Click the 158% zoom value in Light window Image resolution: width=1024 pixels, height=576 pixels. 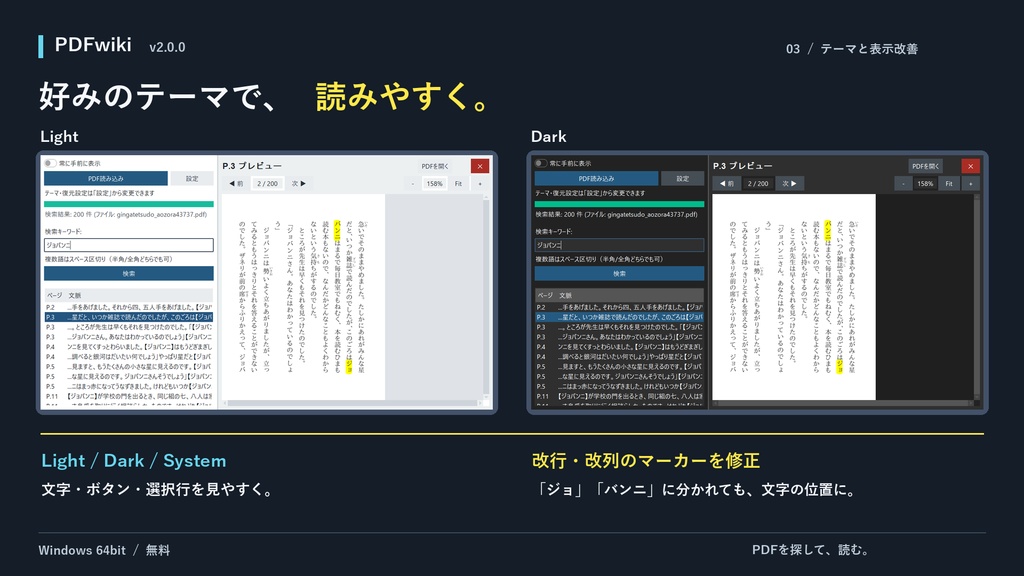[x=435, y=184]
